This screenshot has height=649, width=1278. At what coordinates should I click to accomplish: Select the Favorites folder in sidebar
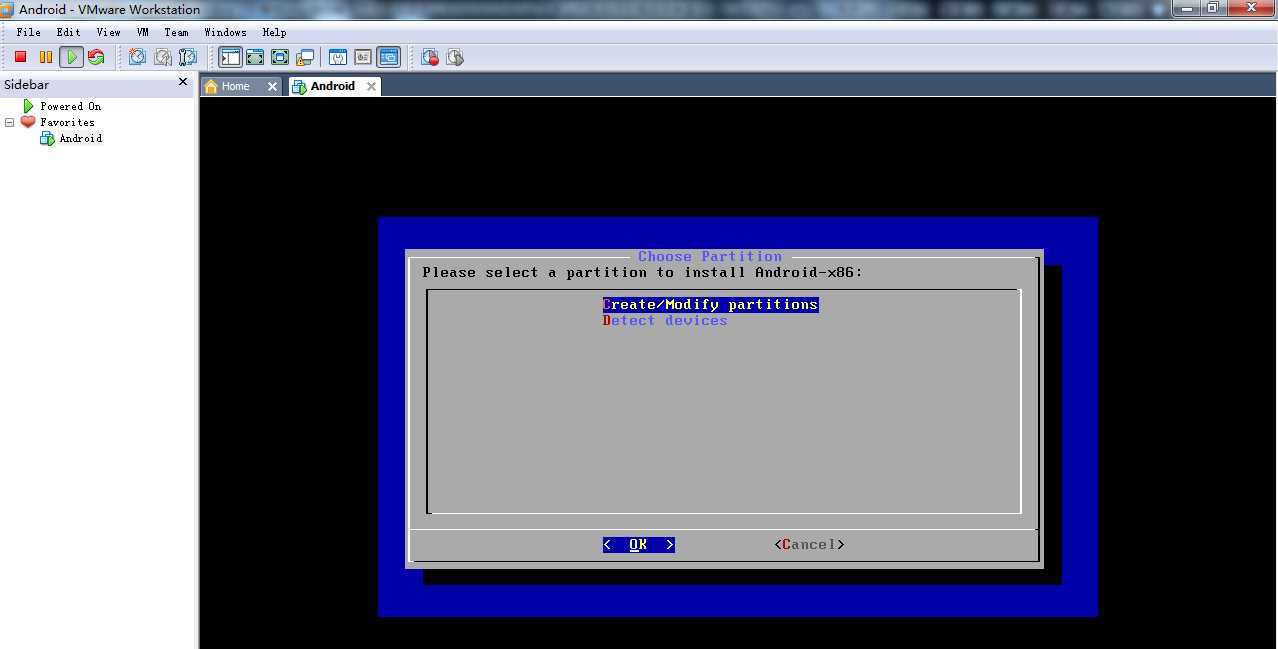67,122
